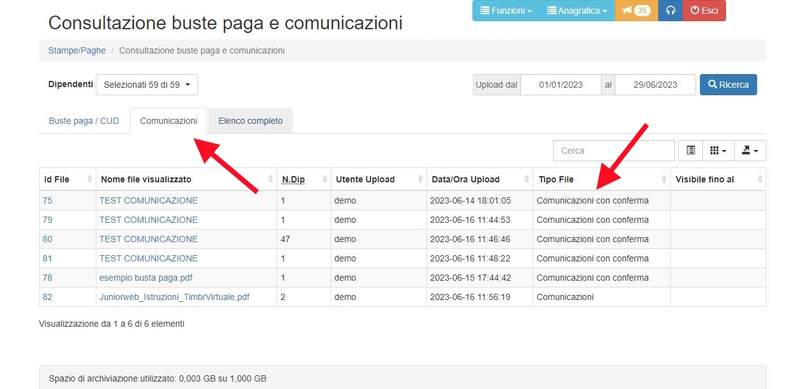Open file Id 75 link
Image resolution: width=800 pixels, height=389 pixels.
47,201
